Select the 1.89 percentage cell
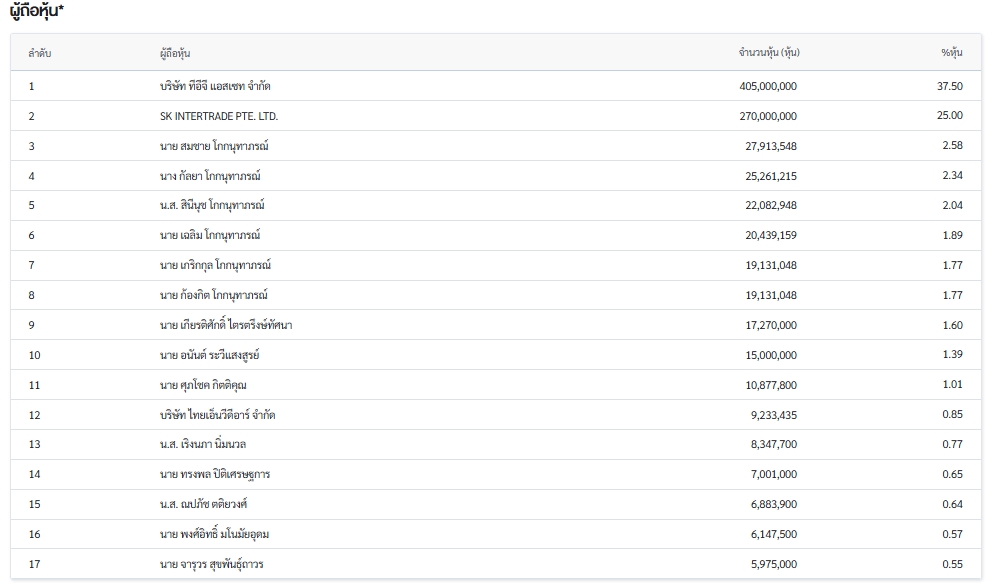 (x=952, y=235)
